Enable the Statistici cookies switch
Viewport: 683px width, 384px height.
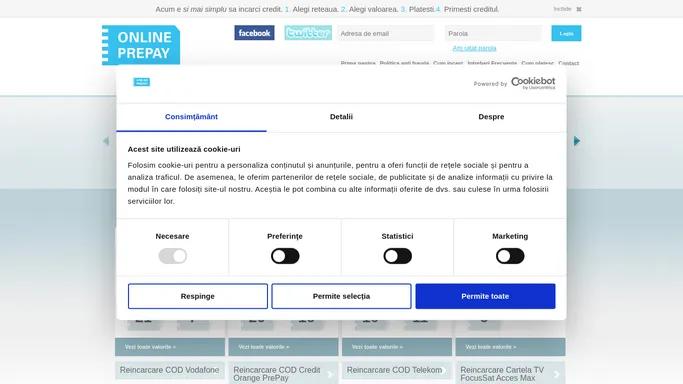coord(397,256)
